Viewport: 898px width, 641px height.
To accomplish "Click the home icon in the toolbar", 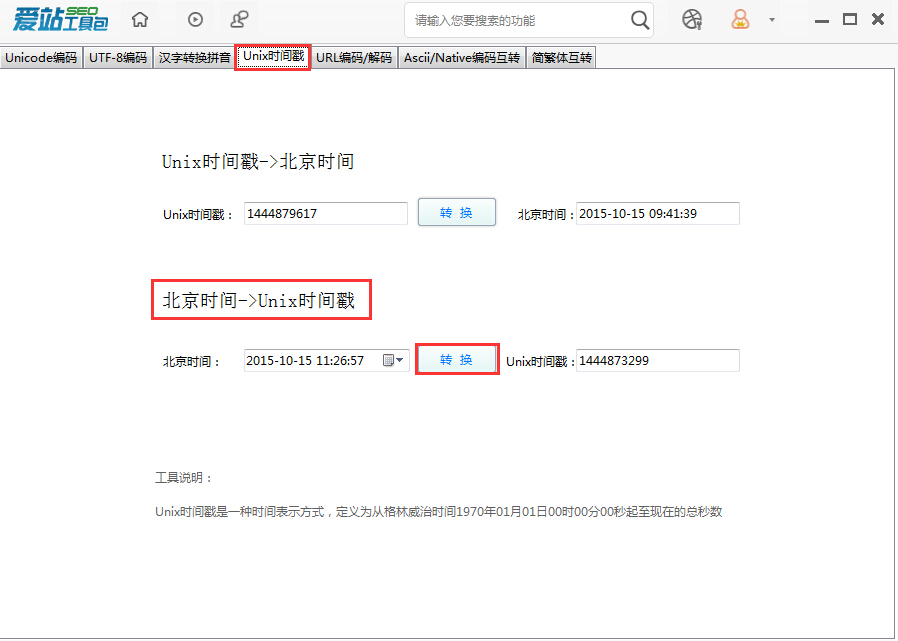I will [x=139, y=18].
